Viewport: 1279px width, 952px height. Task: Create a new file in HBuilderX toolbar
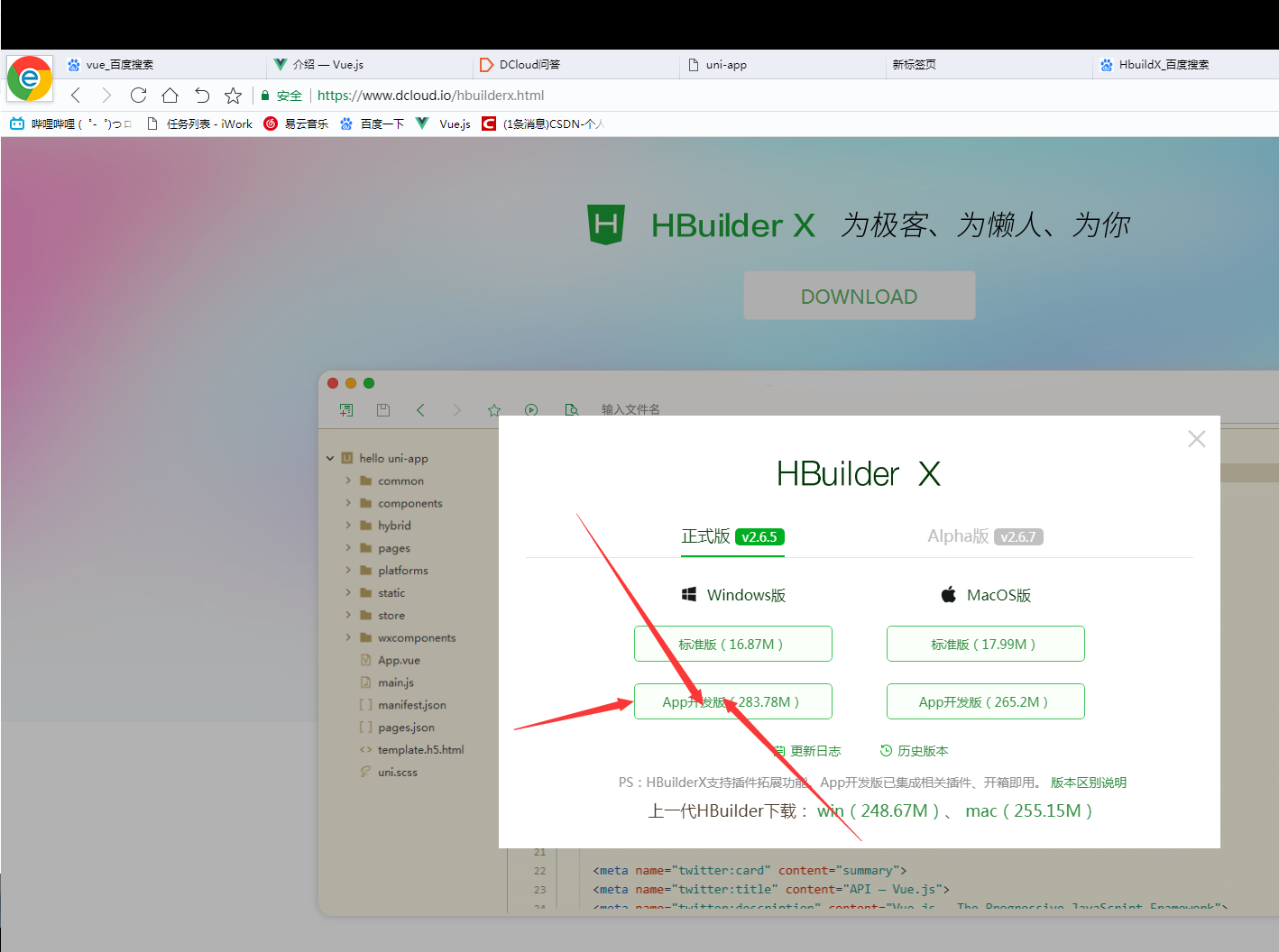345,409
